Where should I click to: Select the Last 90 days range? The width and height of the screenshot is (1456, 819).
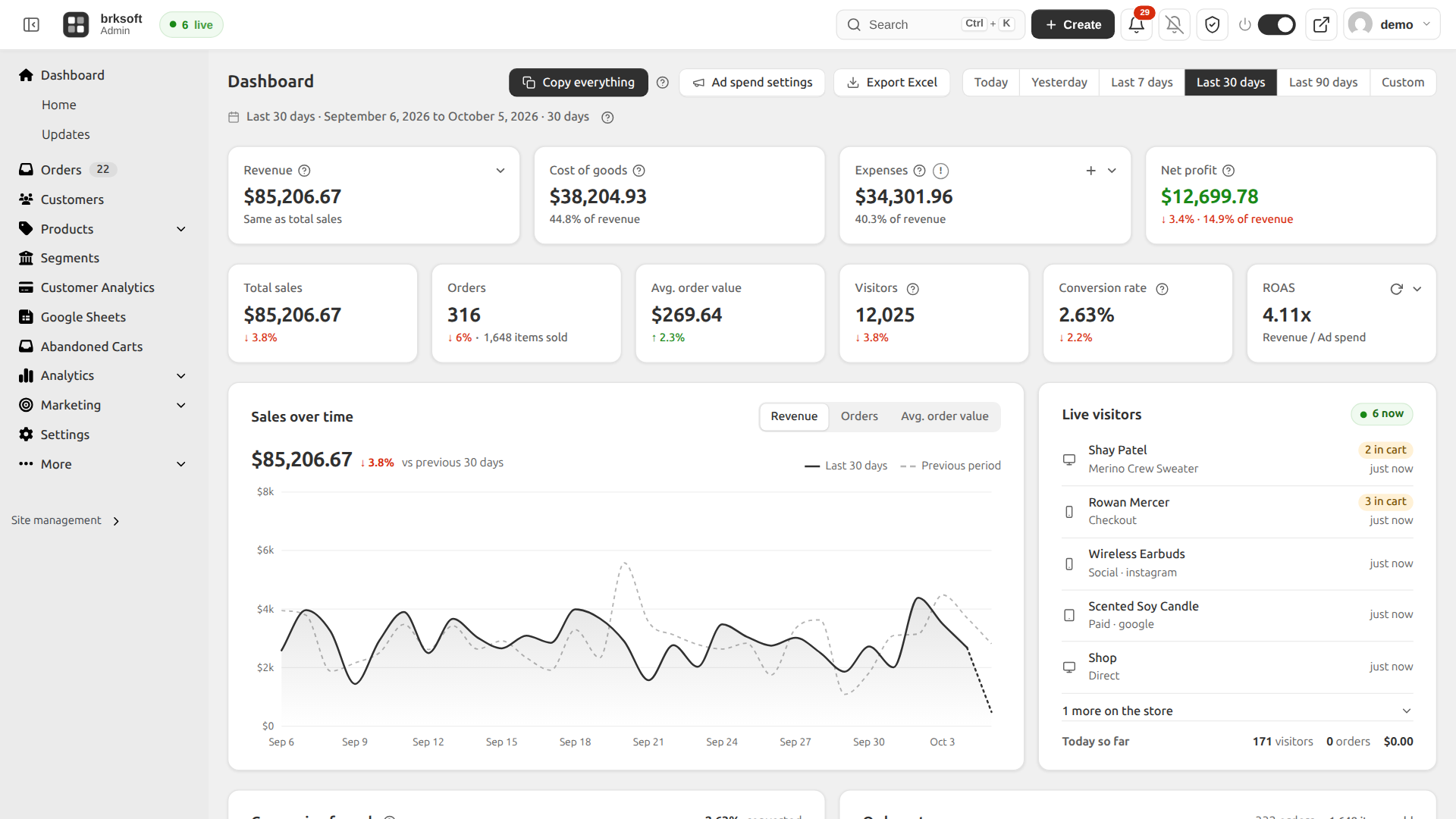(x=1323, y=83)
